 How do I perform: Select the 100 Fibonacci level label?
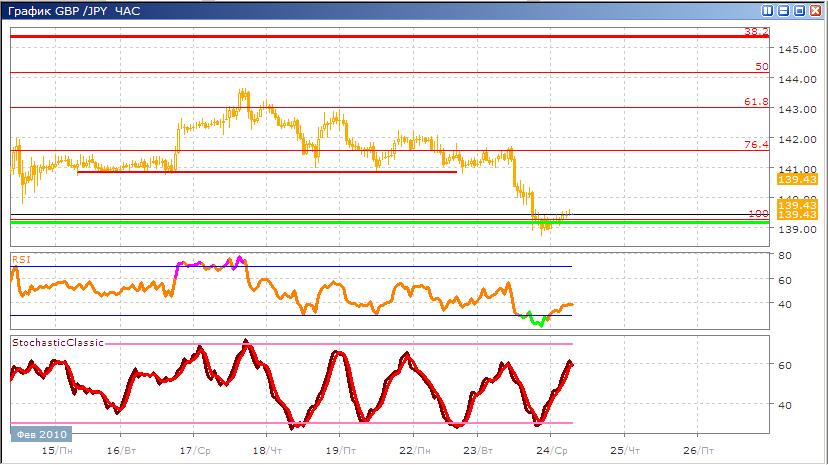pos(758,214)
